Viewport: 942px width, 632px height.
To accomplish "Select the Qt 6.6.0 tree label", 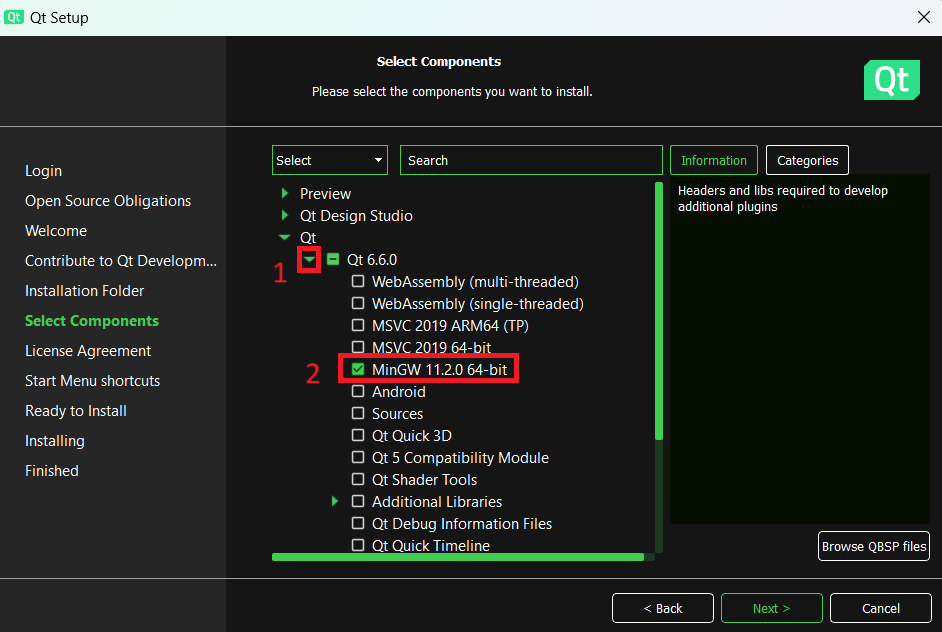I will (372, 260).
